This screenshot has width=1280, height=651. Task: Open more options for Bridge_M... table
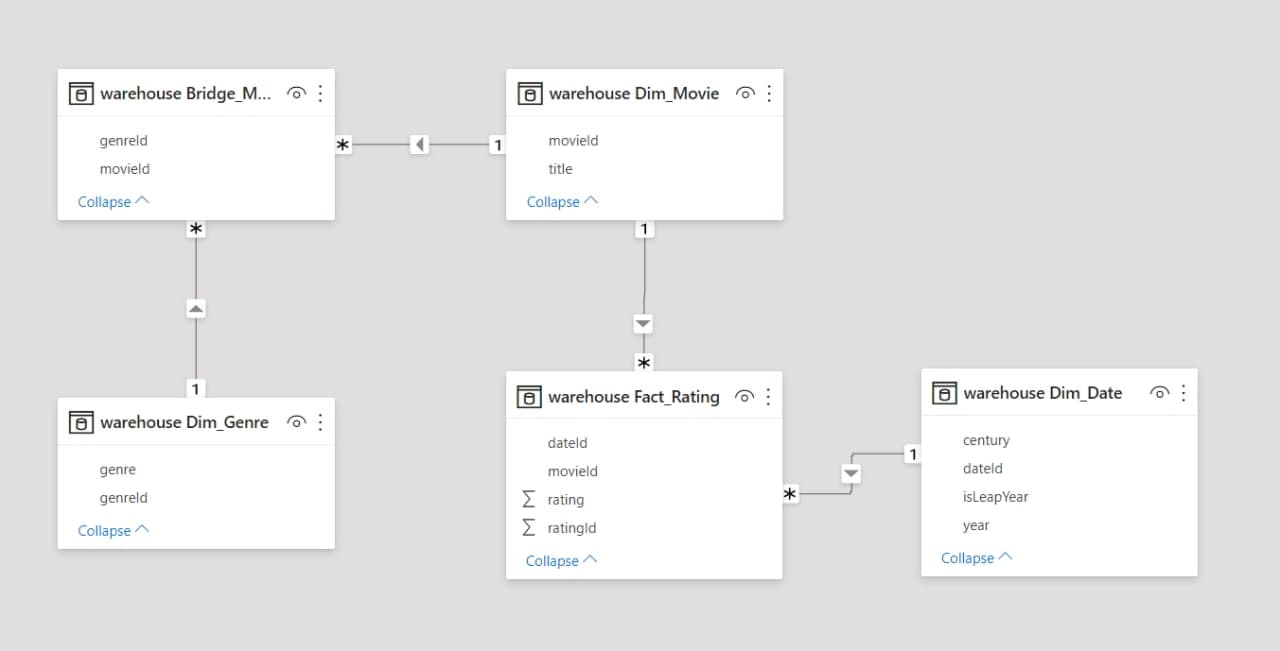pyautogui.click(x=320, y=93)
